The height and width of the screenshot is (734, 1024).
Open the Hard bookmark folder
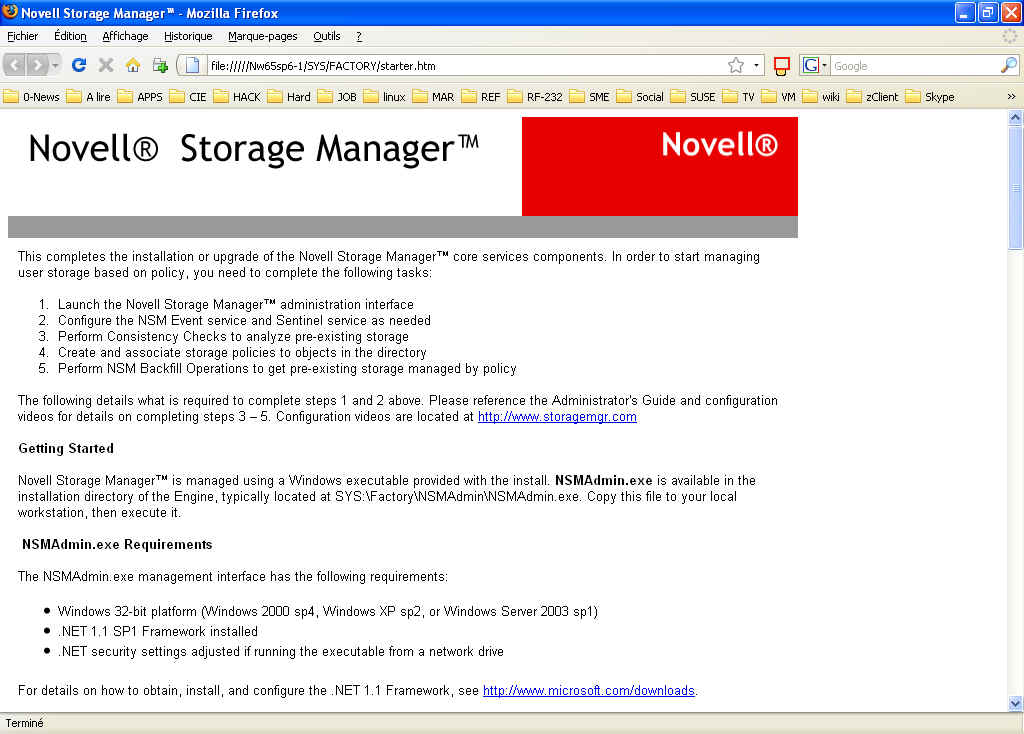pyautogui.click(x=289, y=97)
